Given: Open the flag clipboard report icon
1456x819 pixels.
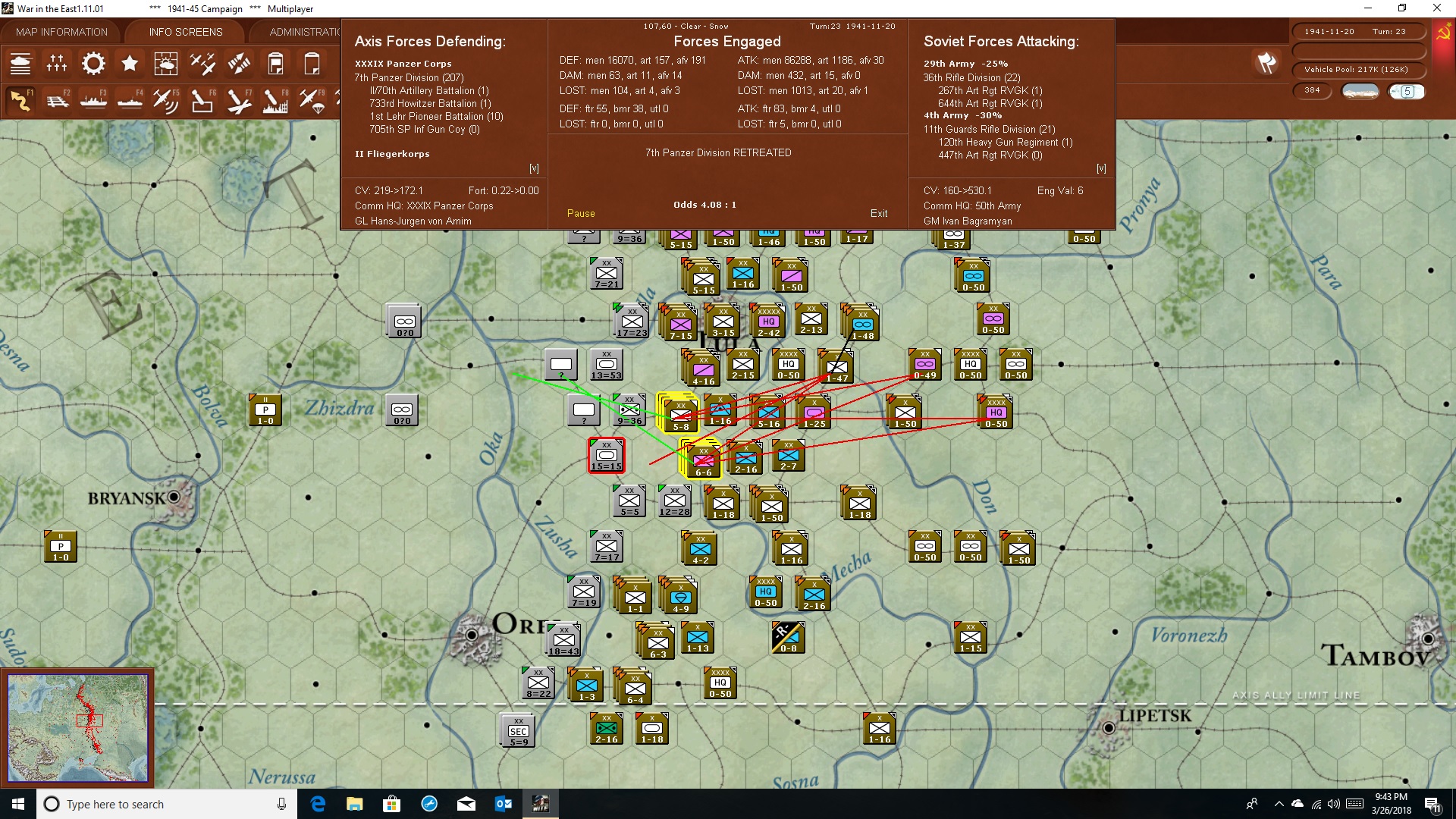Looking at the screenshot, I should [x=275, y=64].
